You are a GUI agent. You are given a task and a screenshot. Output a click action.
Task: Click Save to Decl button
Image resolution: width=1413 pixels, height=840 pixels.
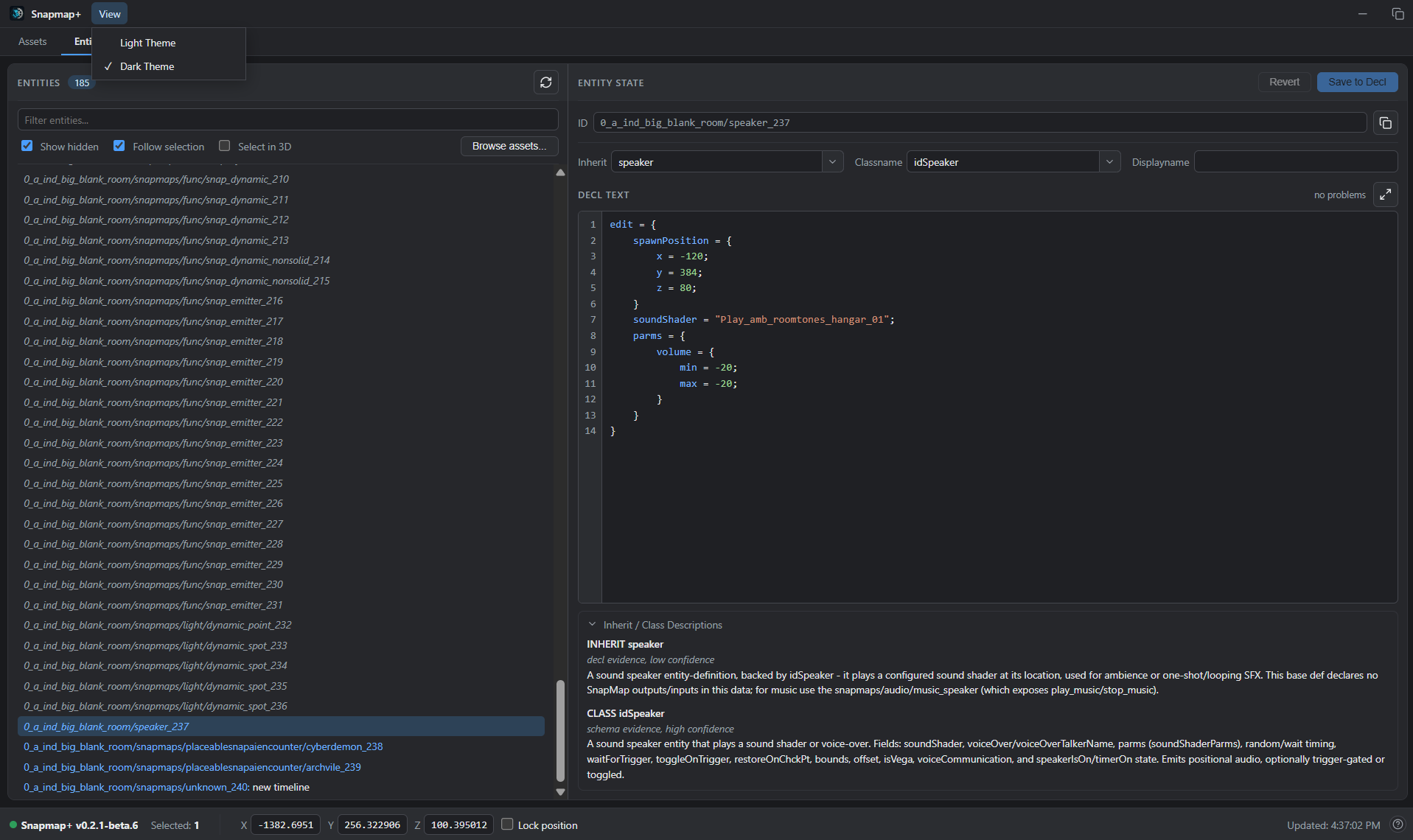pyautogui.click(x=1357, y=82)
